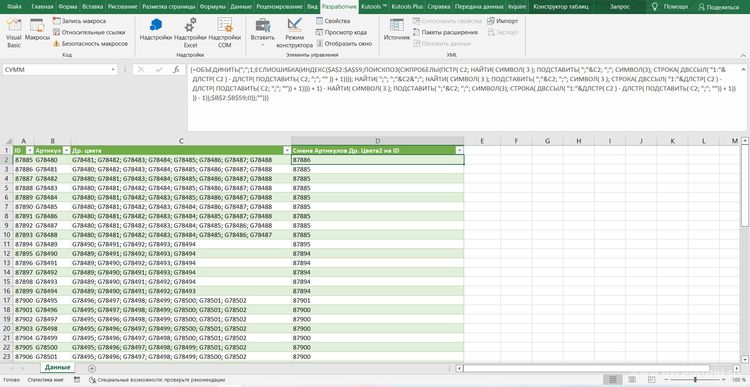
Task: Switch to the Рецензирование tab
Action: click(x=279, y=7)
